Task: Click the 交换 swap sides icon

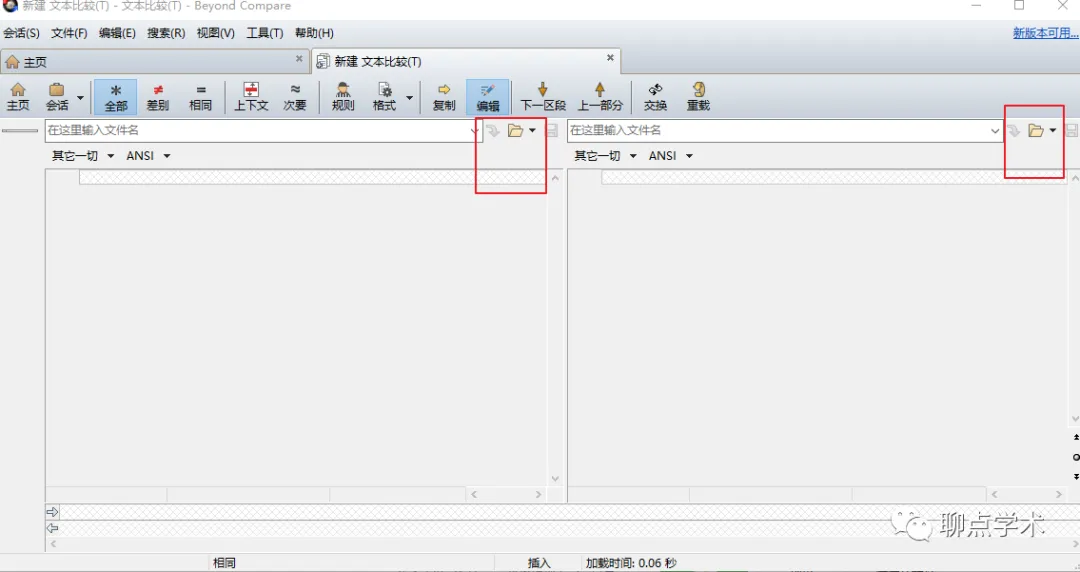Action: click(655, 96)
